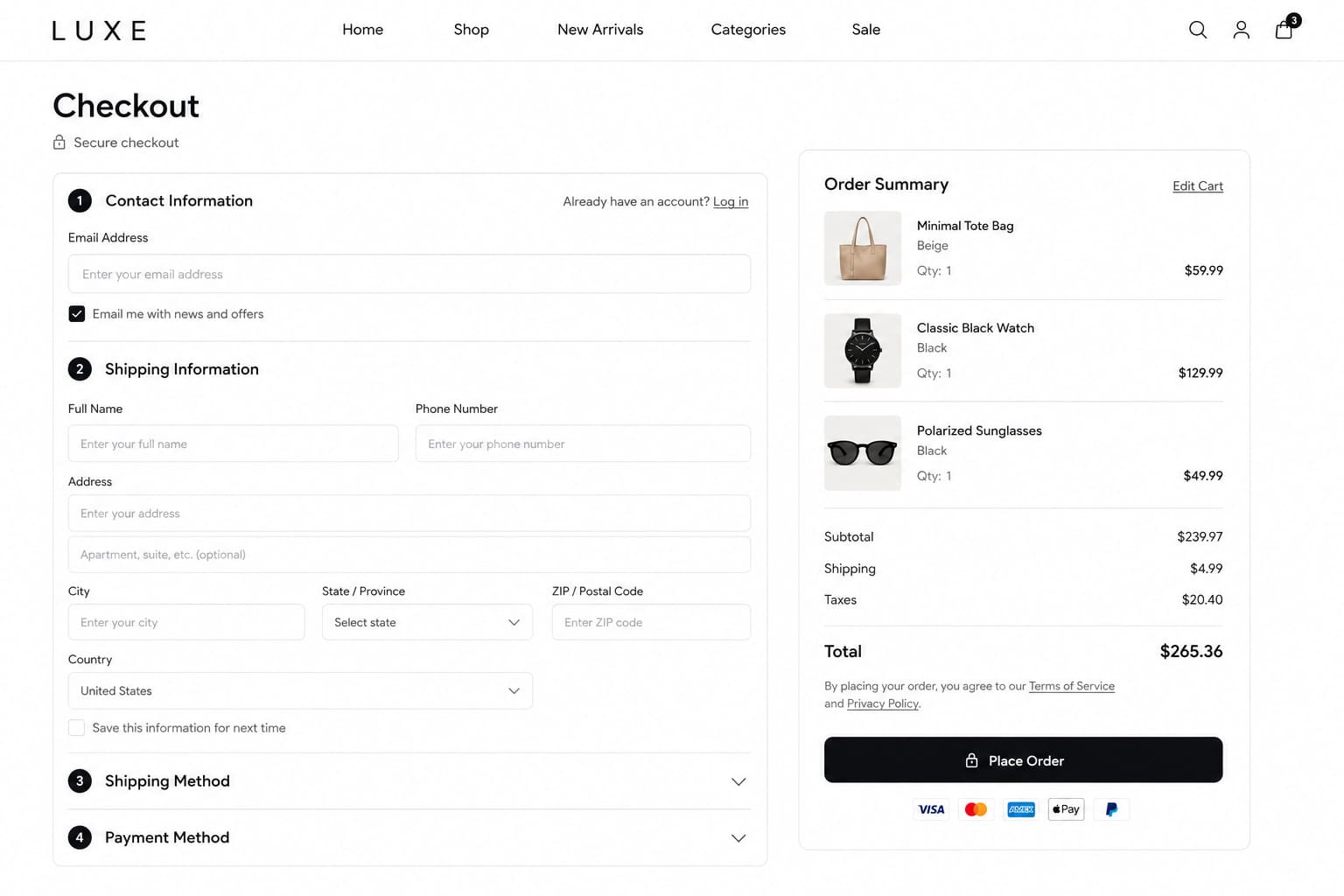Click the $129.99 watch price
This screenshot has width=1344, height=896.
click(1200, 373)
